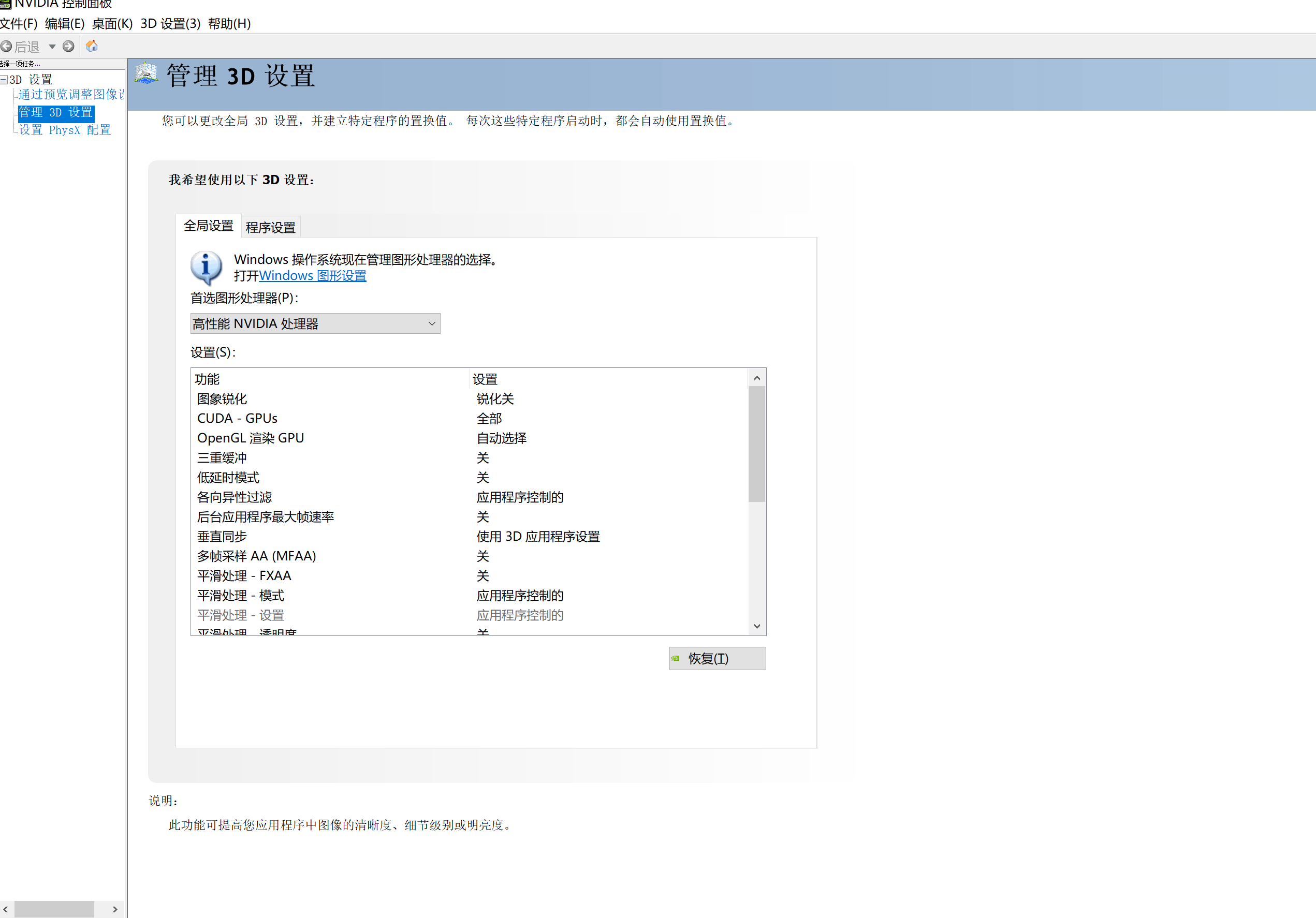This screenshot has height=918, width=1316.
Task: Select the 全局设置 tab
Action: pyautogui.click(x=208, y=226)
